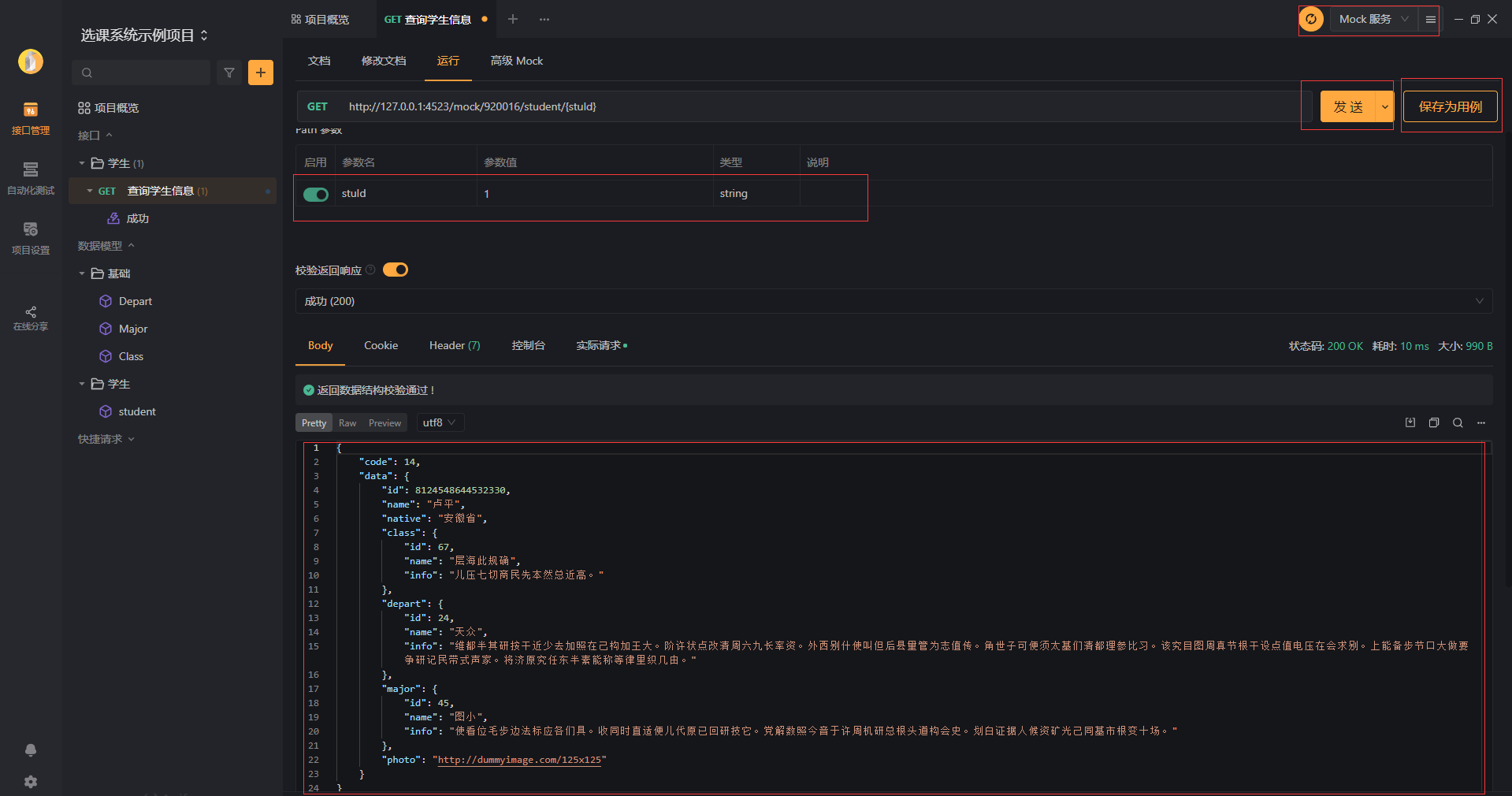Open the tab overflow ellipsis menu

(544, 19)
